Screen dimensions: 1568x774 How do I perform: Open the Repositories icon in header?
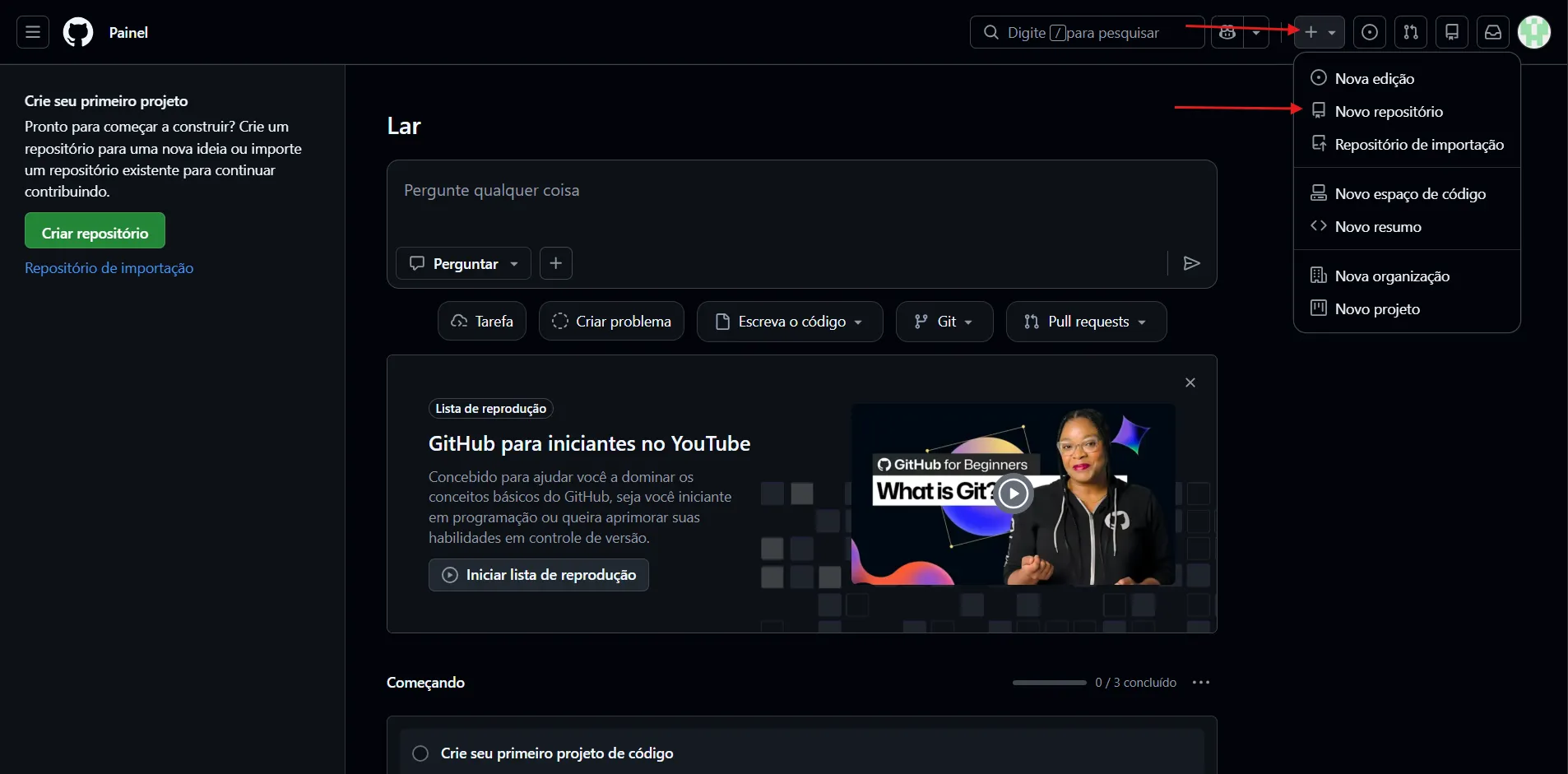tap(1452, 32)
